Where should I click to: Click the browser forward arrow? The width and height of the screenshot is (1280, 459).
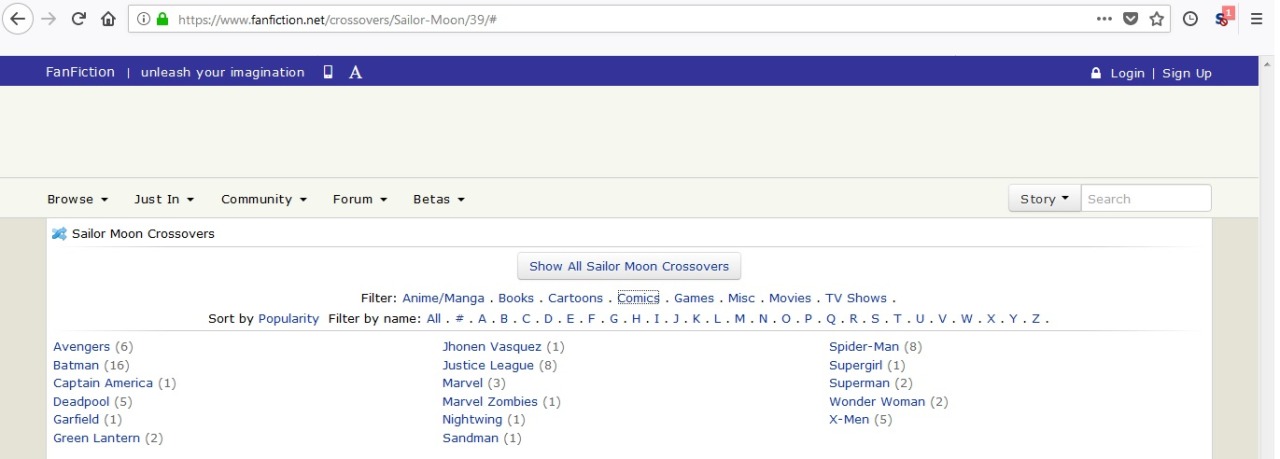click(48, 18)
